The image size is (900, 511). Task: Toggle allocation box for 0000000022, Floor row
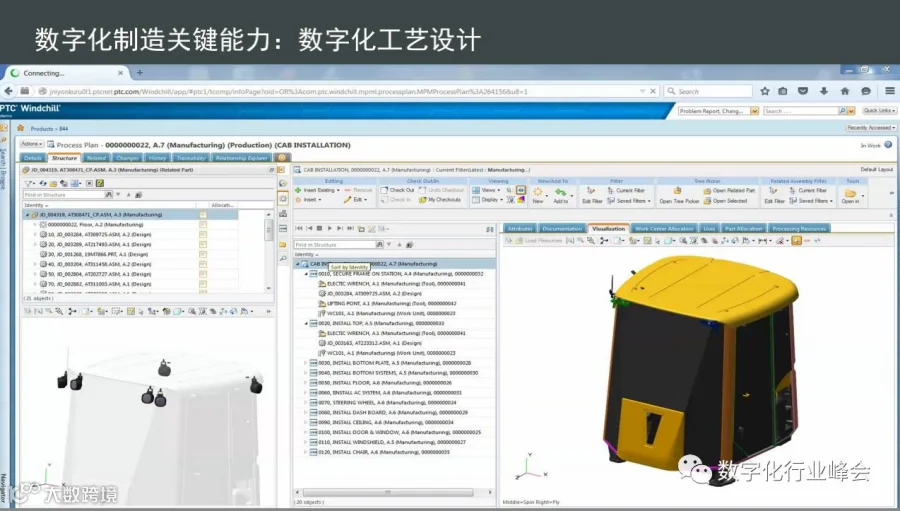pos(203,224)
